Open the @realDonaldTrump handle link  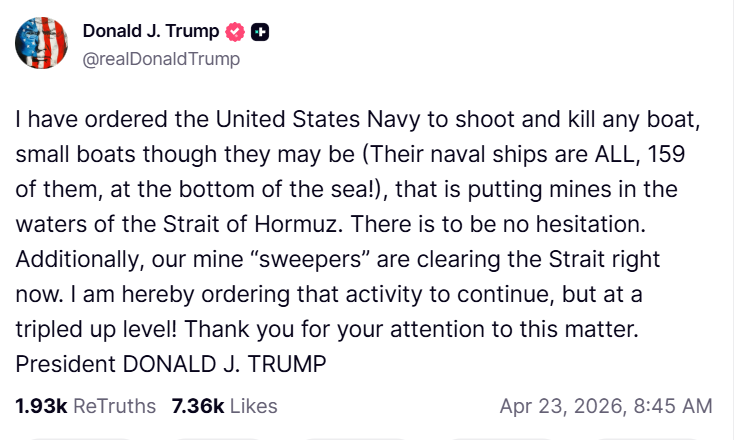(160, 59)
